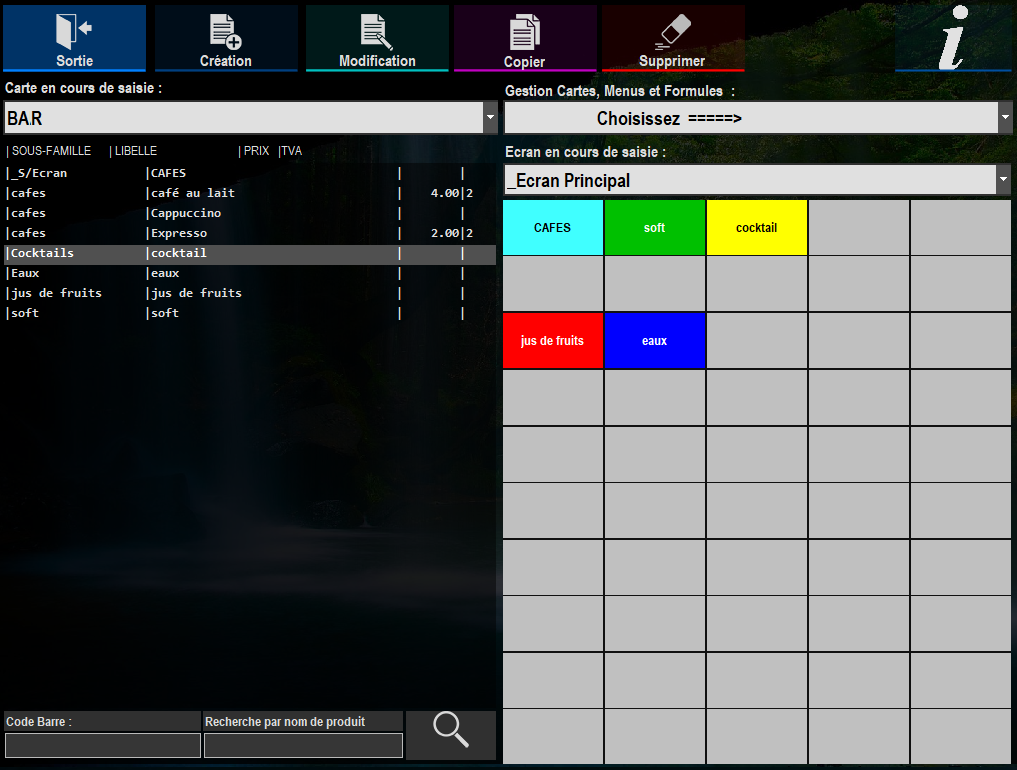The width and height of the screenshot is (1017, 770).
Task: Click the yellow cocktail tile
Action: pyautogui.click(x=756, y=228)
